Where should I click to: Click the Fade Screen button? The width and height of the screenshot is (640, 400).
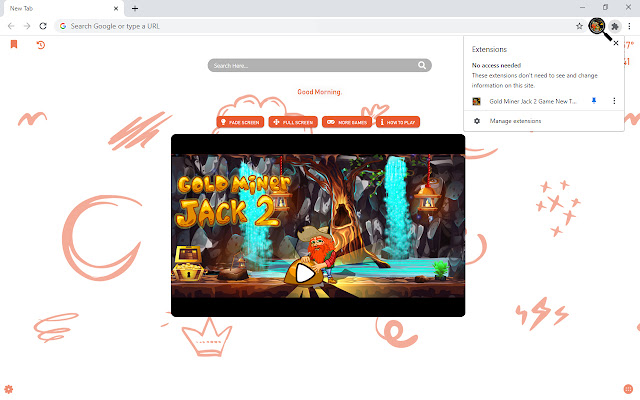(x=240, y=122)
